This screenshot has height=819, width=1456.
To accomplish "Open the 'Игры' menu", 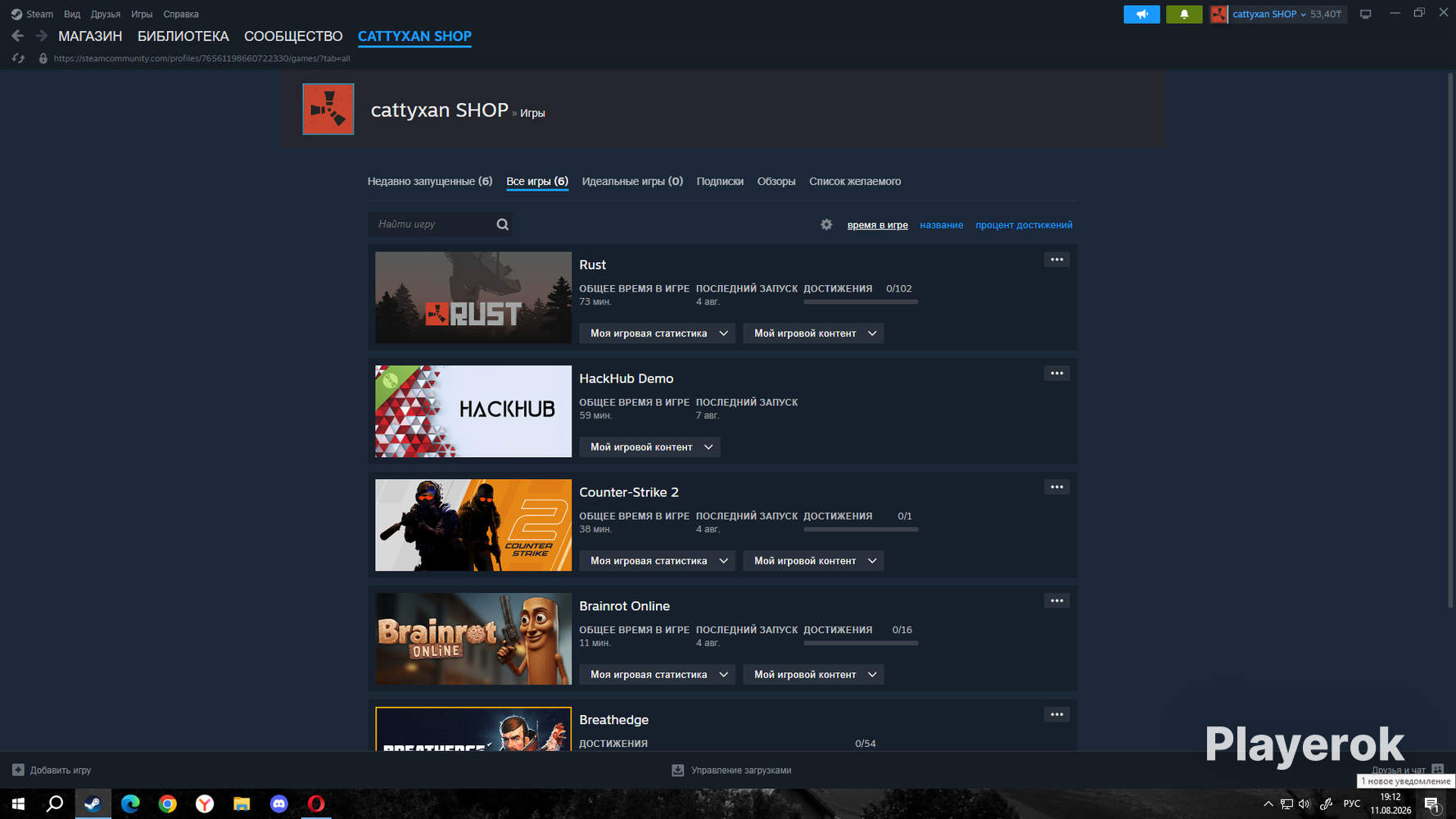I will point(142,14).
